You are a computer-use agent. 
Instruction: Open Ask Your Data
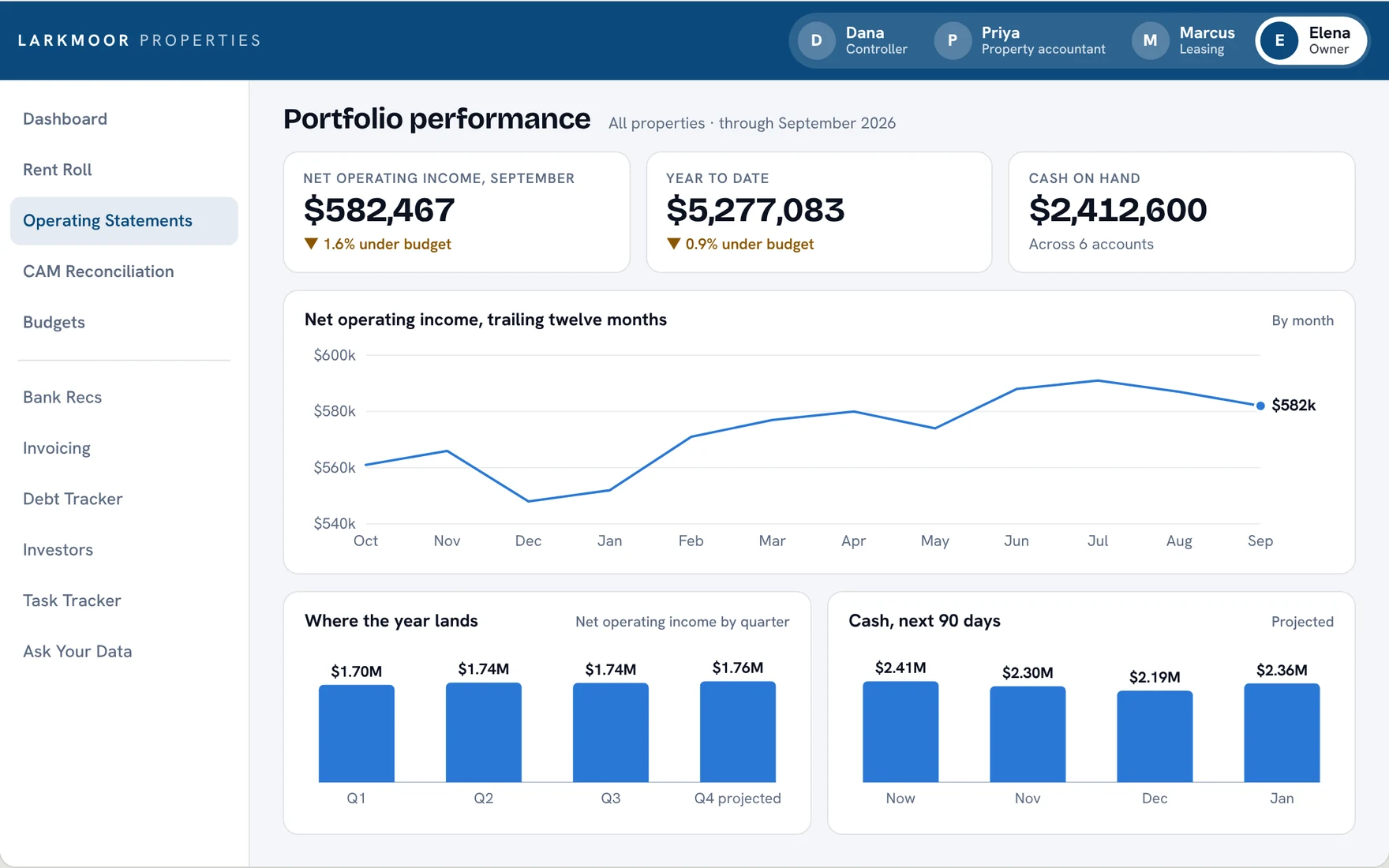point(124,652)
